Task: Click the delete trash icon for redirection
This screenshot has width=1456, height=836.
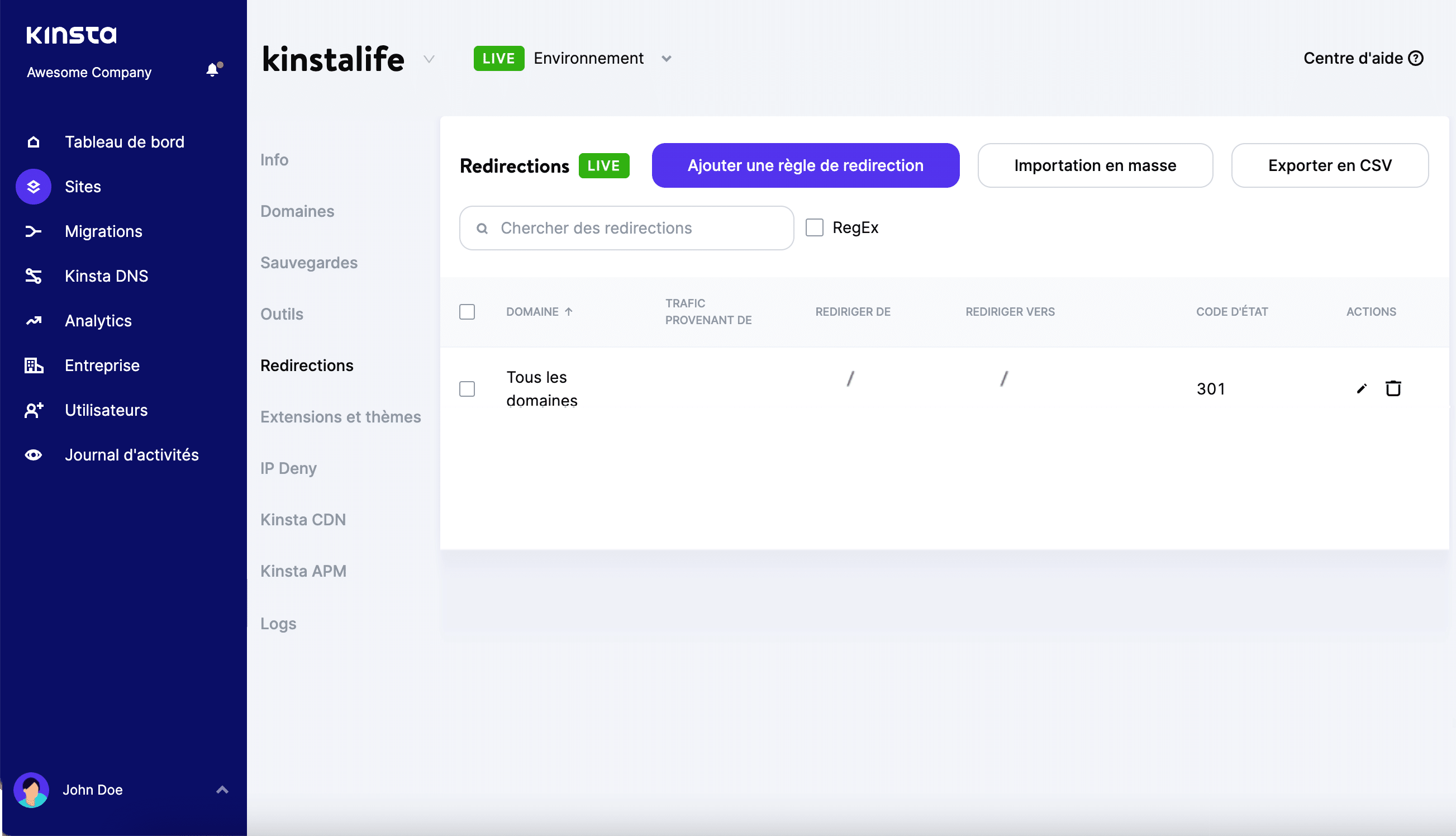Action: [x=1393, y=388]
